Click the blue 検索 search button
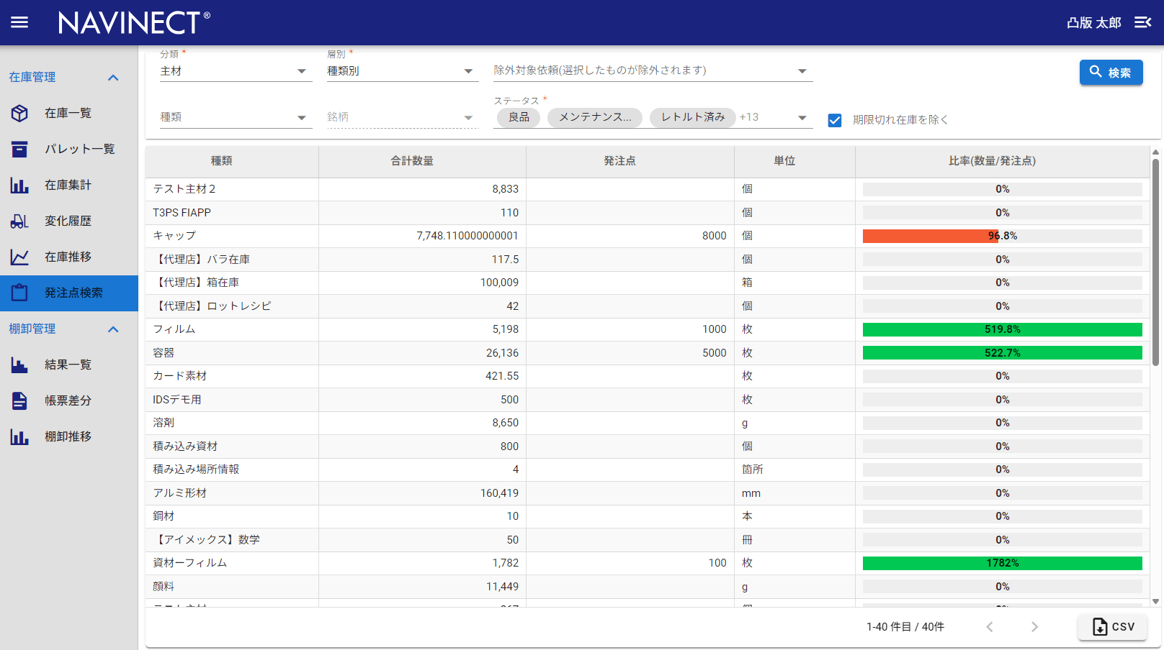 point(1110,72)
